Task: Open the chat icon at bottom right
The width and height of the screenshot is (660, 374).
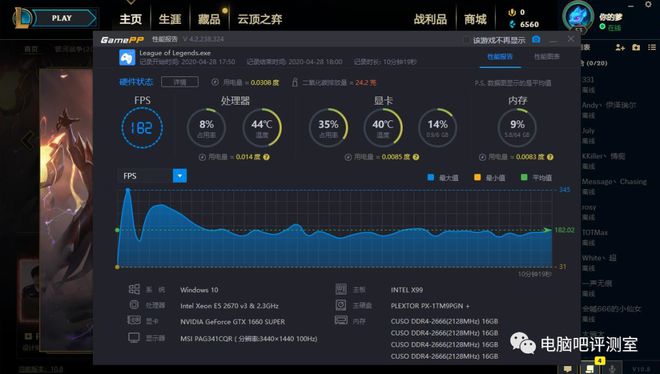Action: coord(568,369)
